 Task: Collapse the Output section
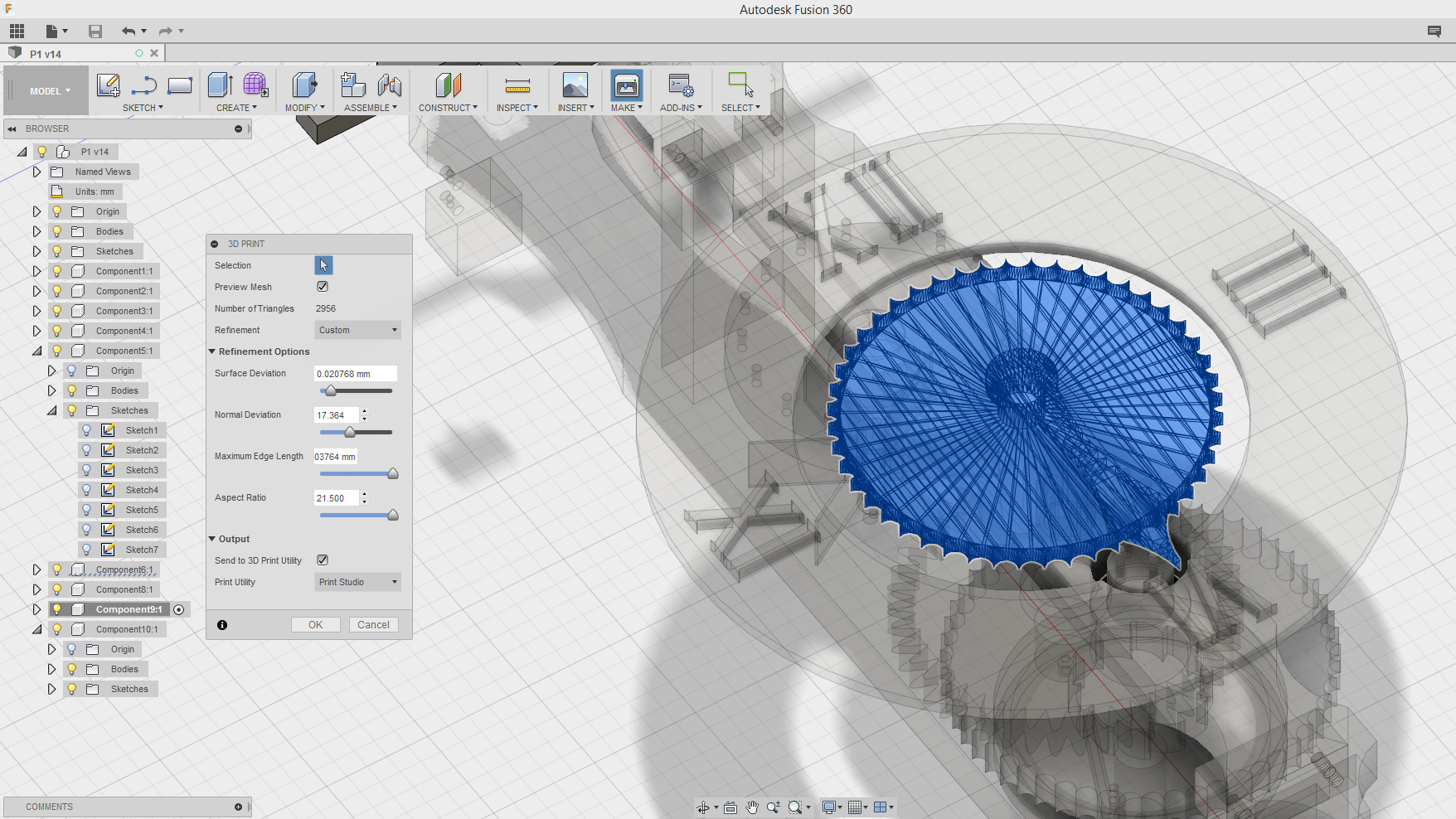click(x=212, y=539)
